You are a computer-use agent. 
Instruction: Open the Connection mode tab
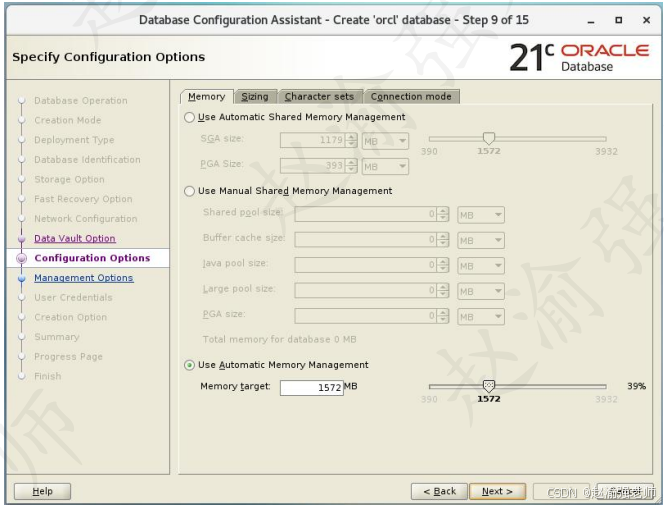point(411,97)
